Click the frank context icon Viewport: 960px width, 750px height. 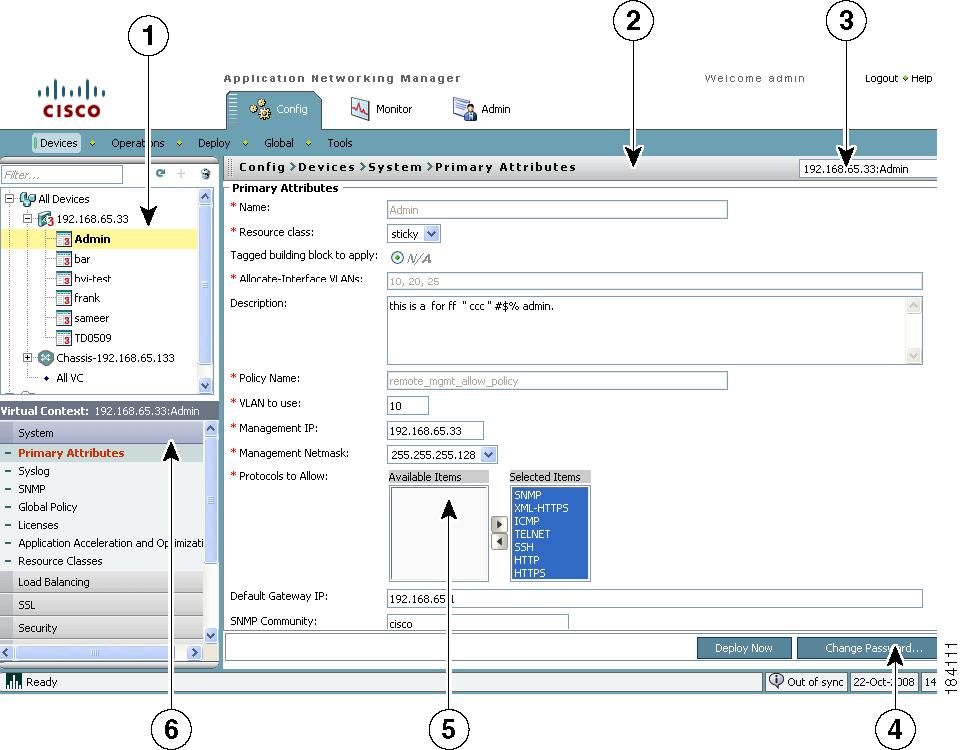pos(64,298)
